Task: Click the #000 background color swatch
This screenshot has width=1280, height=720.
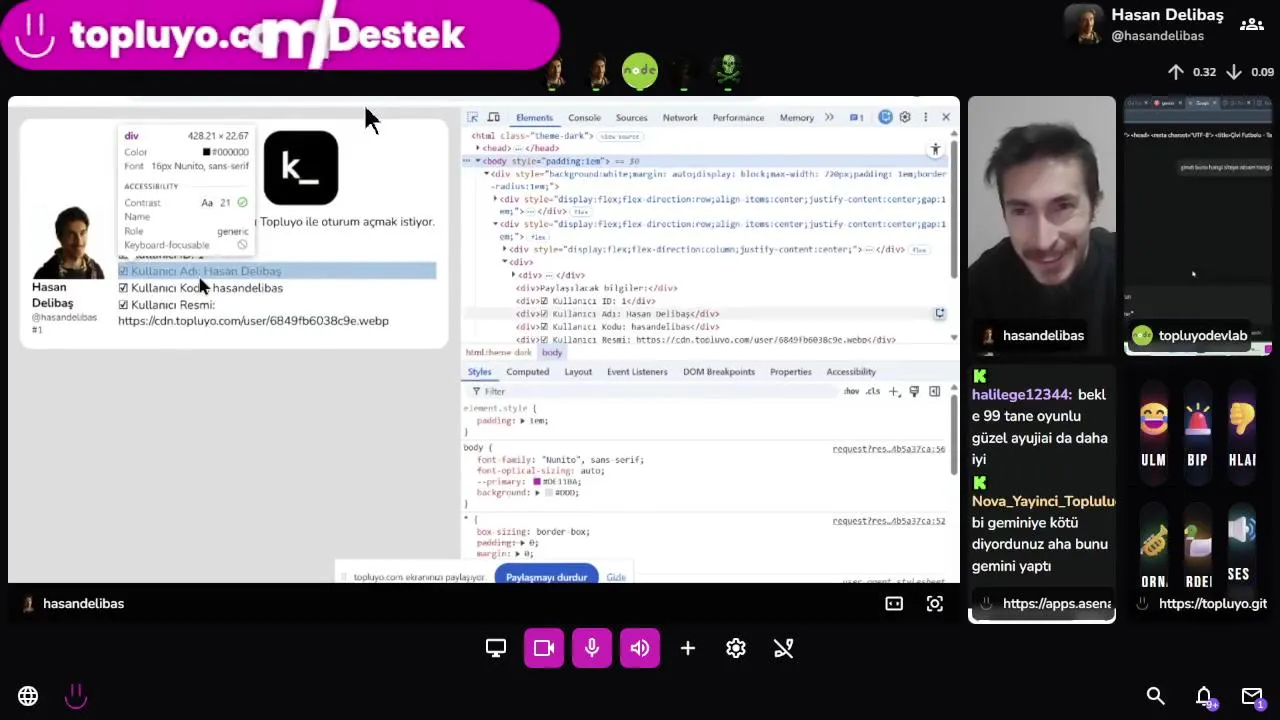Action: [x=547, y=493]
